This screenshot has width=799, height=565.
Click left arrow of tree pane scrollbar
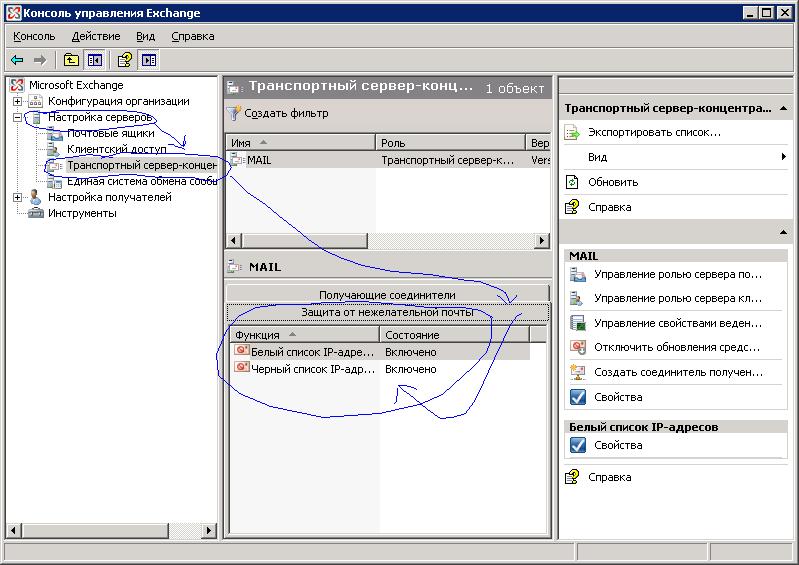[x=14, y=530]
